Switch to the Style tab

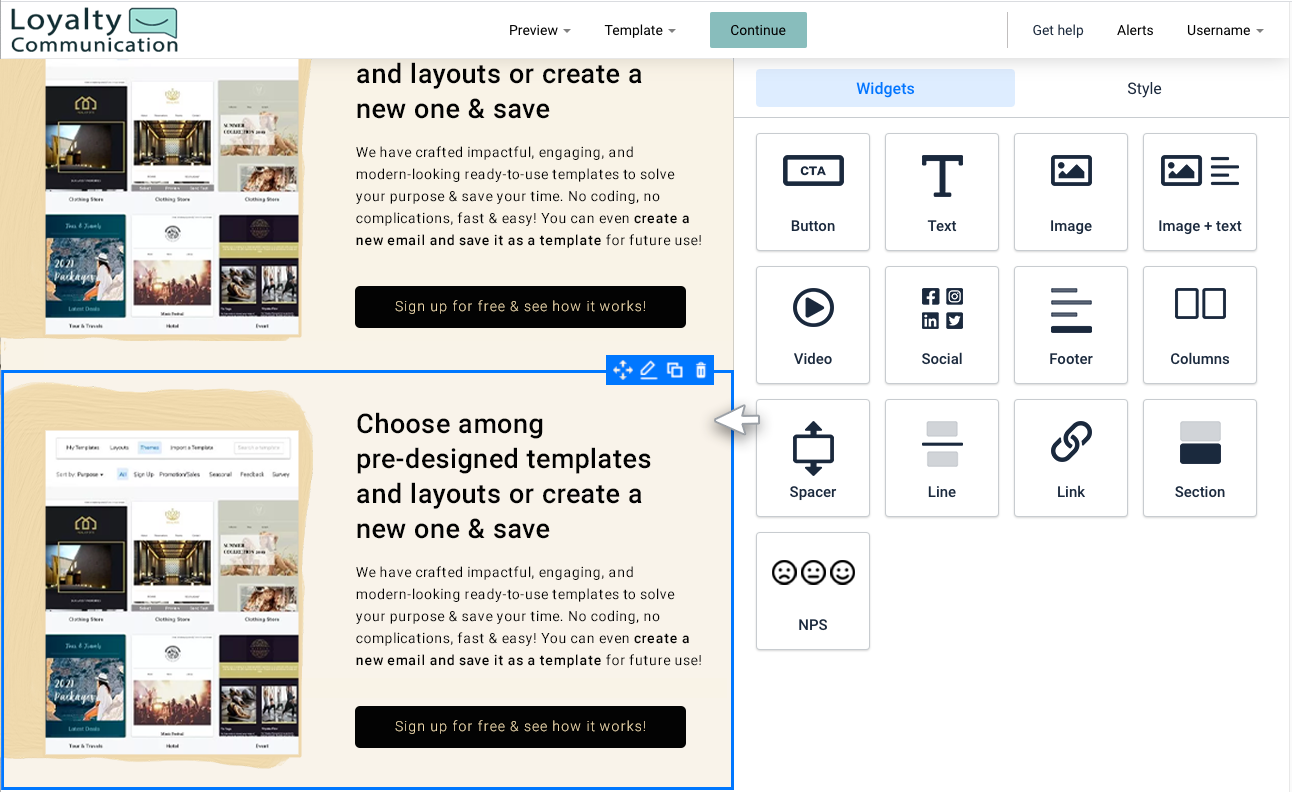point(1144,88)
